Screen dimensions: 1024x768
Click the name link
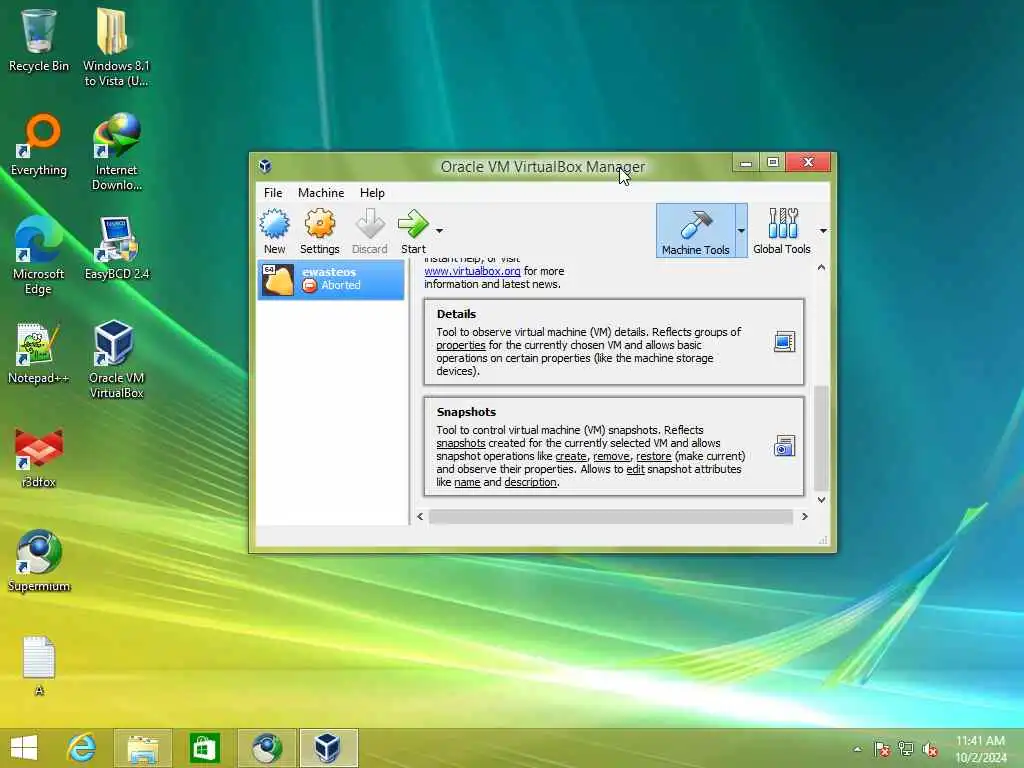point(467,483)
